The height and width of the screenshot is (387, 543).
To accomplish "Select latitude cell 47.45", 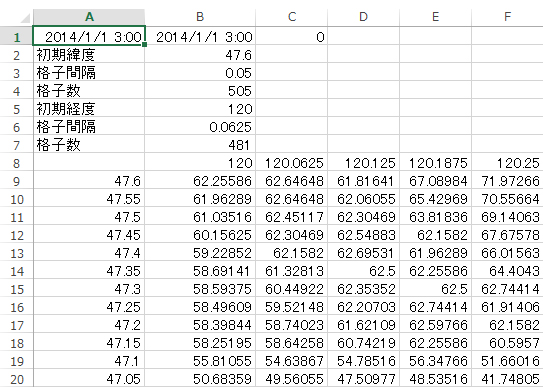I will point(89,235).
